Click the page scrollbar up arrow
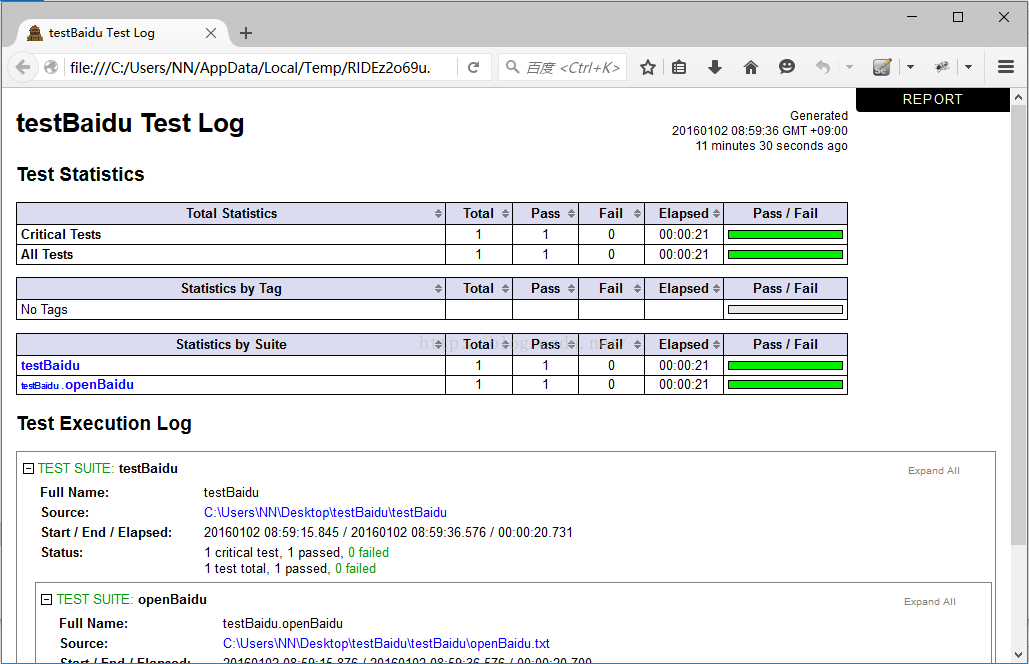Image resolution: width=1029 pixels, height=664 pixels. click(x=1018, y=97)
